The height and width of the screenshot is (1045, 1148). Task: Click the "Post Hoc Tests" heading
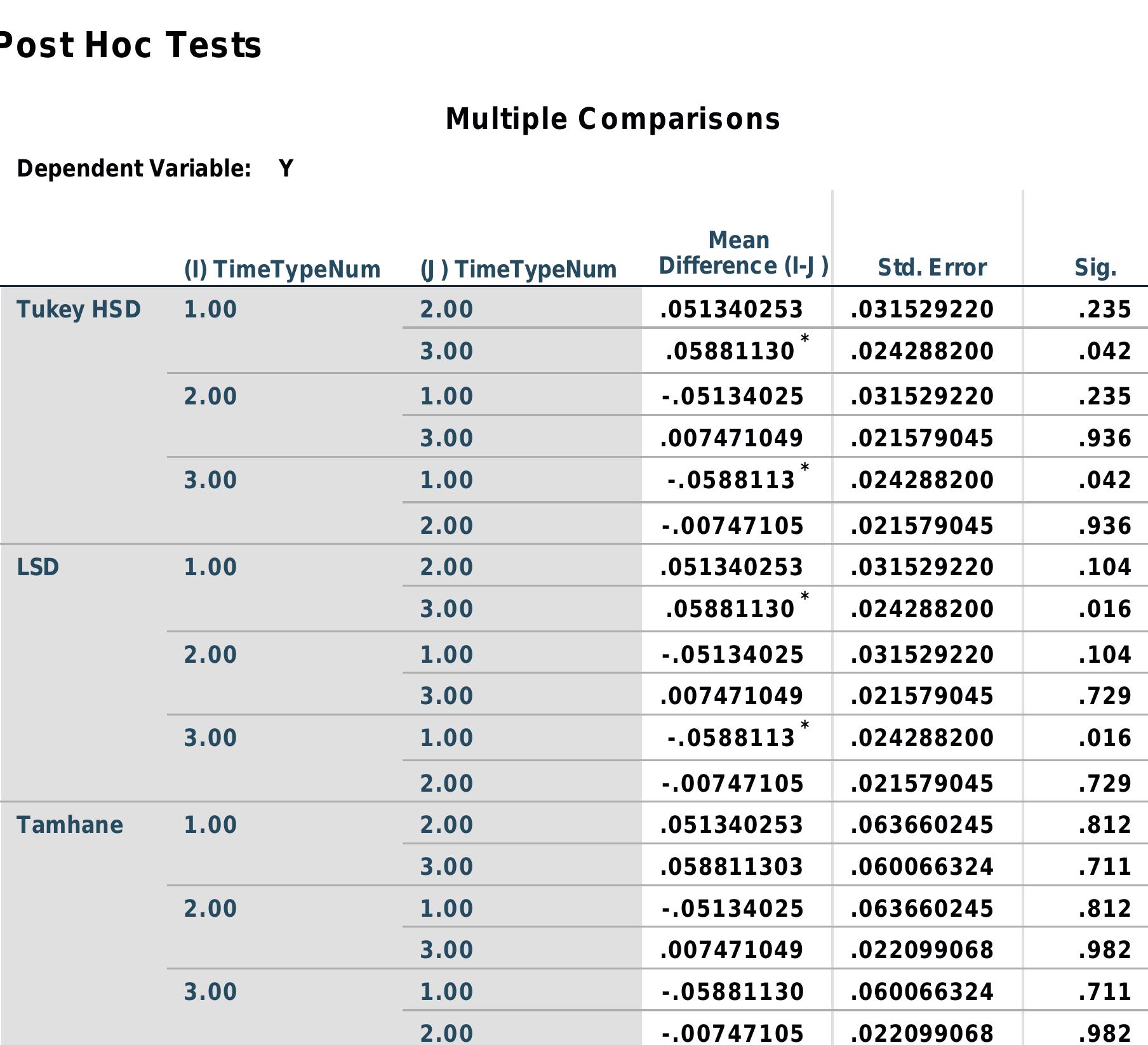pos(129,46)
